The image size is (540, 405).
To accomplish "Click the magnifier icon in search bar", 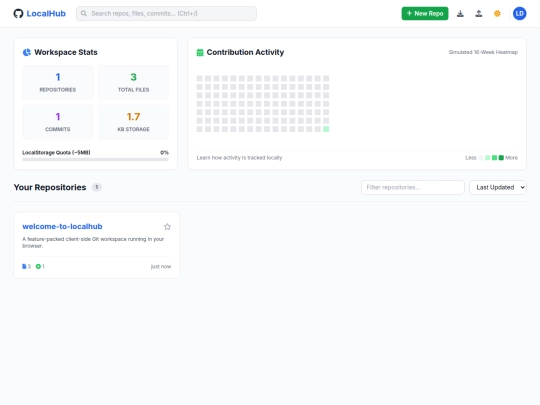I will click(x=84, y=13).
